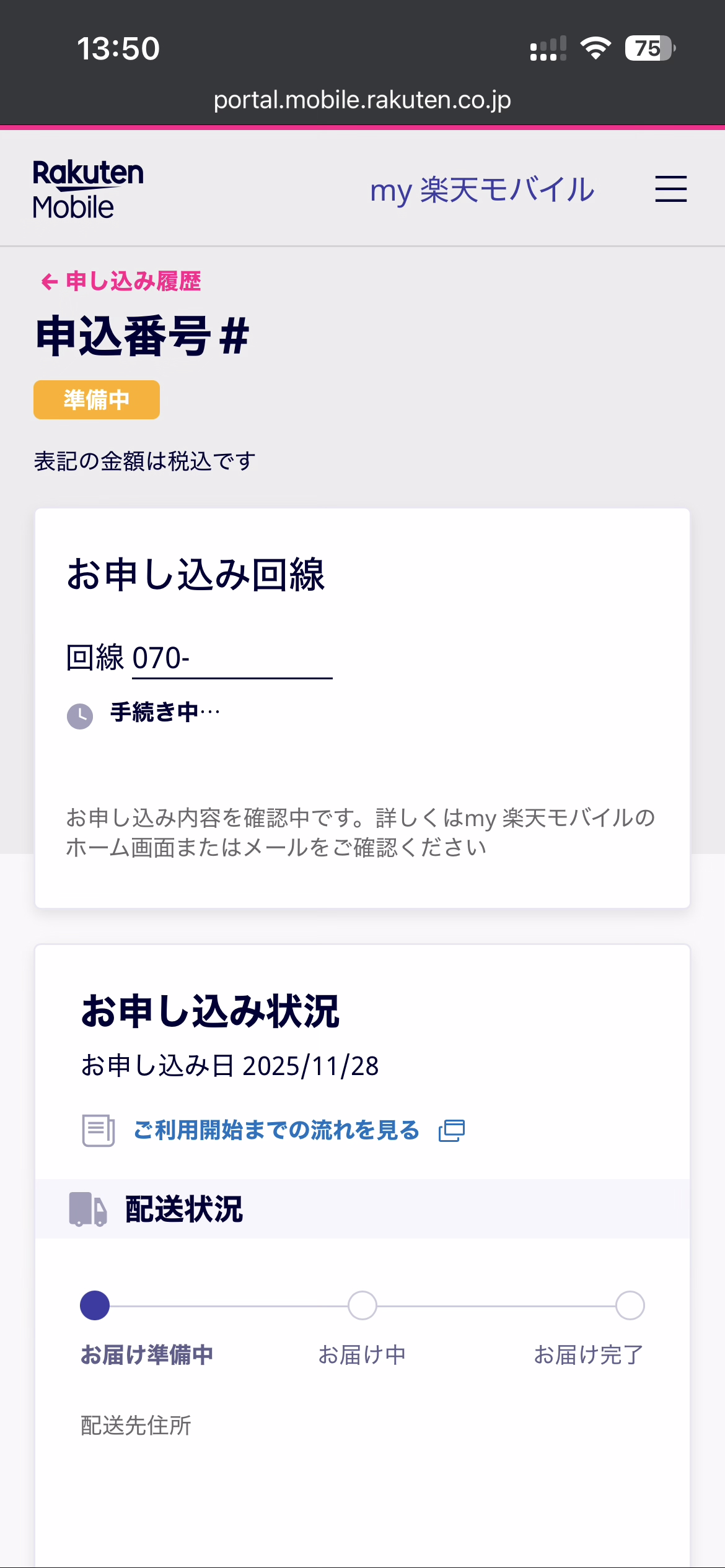Click the external window icon after 流れを見る
Image resolution: width=725 pixels, height=1568 pixels.
point(452,1131)
